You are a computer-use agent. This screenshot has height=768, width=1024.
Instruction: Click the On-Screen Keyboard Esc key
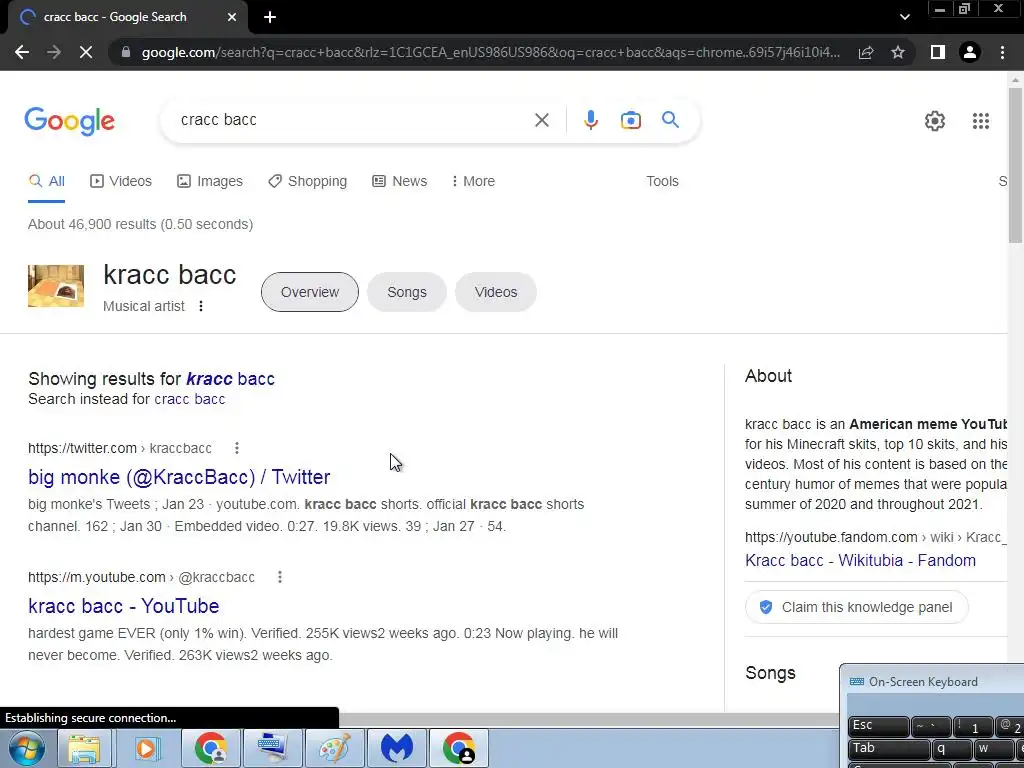click(x=878, y=726)
